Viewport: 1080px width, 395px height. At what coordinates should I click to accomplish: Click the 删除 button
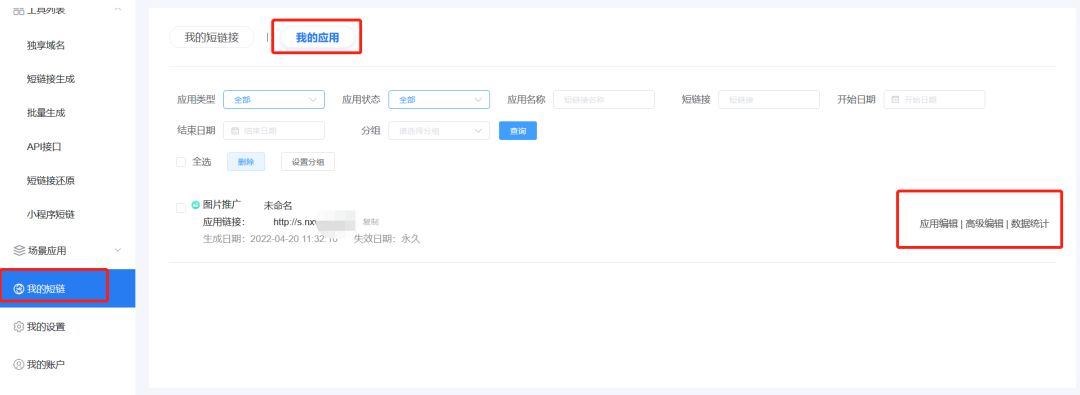point(246,162)
